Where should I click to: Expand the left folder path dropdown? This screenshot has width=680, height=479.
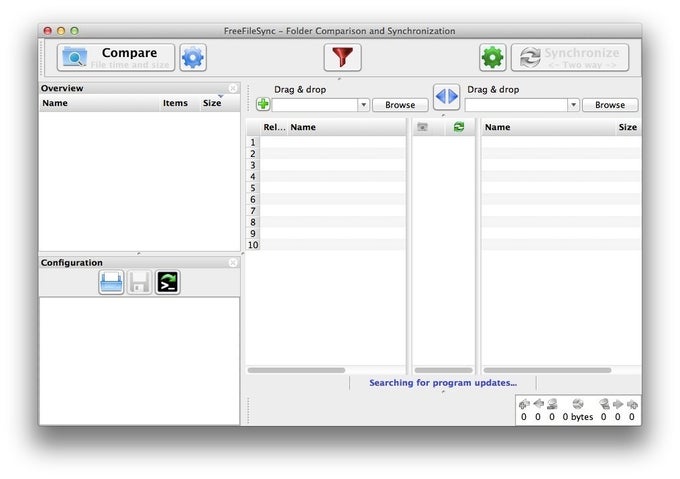click(363, 105)
